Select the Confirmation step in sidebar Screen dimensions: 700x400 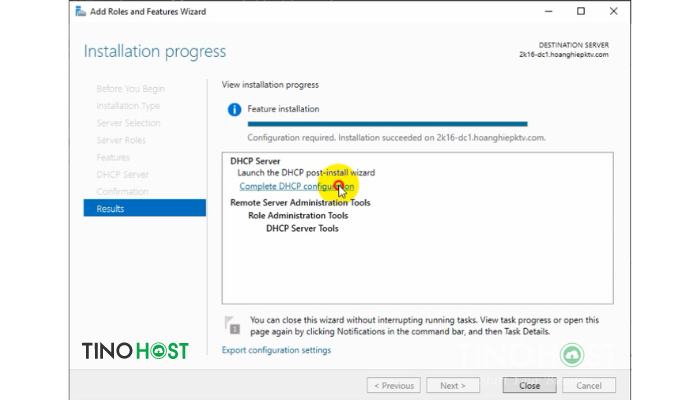tap(122, 192)
